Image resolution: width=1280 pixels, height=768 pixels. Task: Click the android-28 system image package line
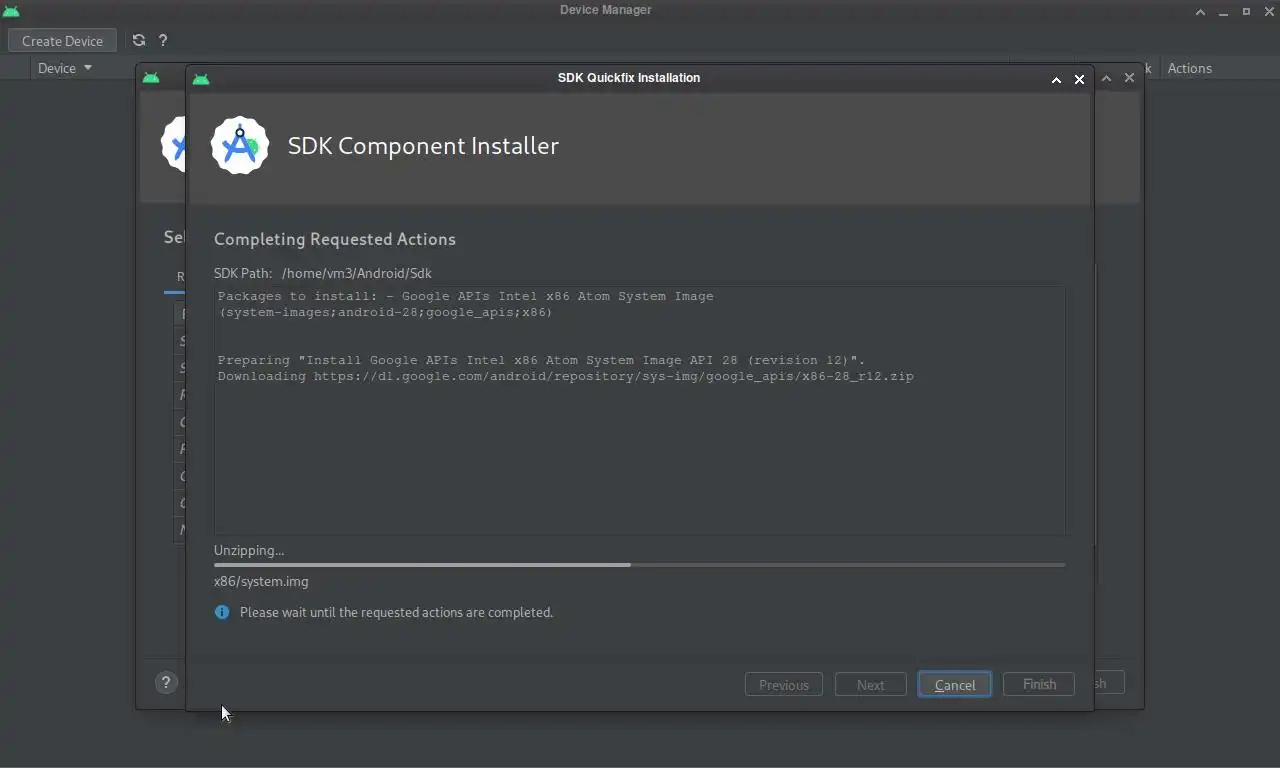(x=385, y=312)
